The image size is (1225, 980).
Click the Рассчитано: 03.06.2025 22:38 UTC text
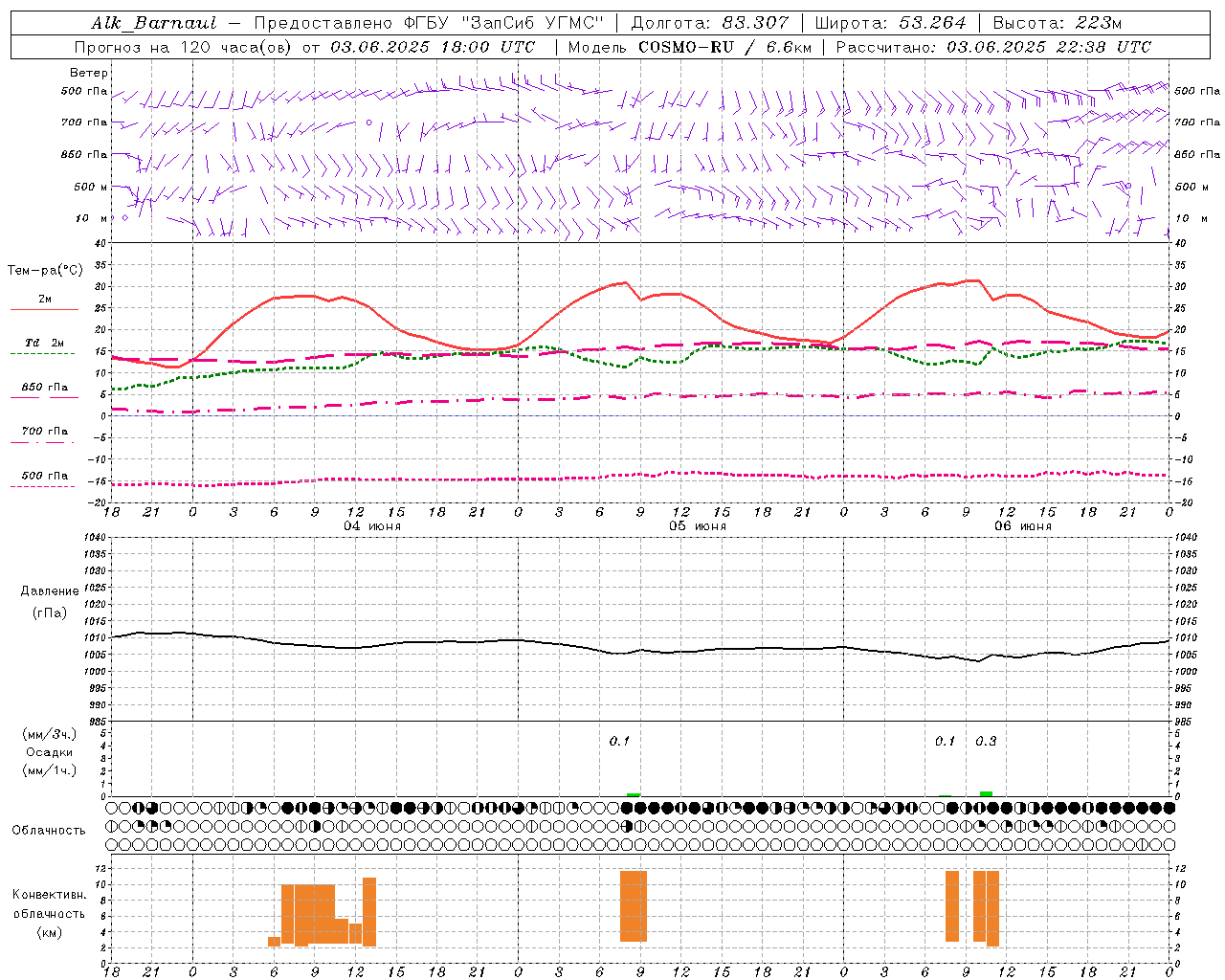click(993, 47)
